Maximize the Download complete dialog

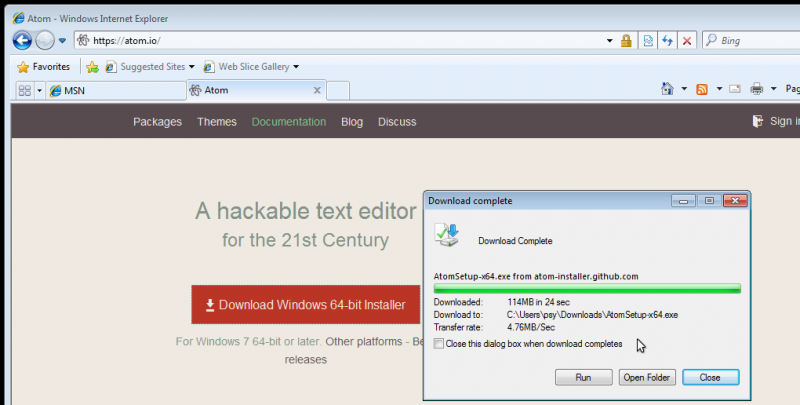[x=709, y=200]
